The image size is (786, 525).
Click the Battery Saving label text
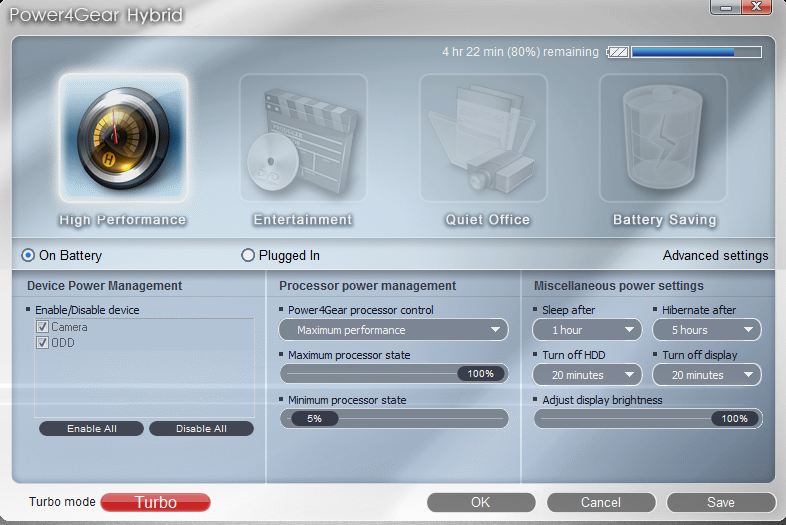click(x=665, y=220)
